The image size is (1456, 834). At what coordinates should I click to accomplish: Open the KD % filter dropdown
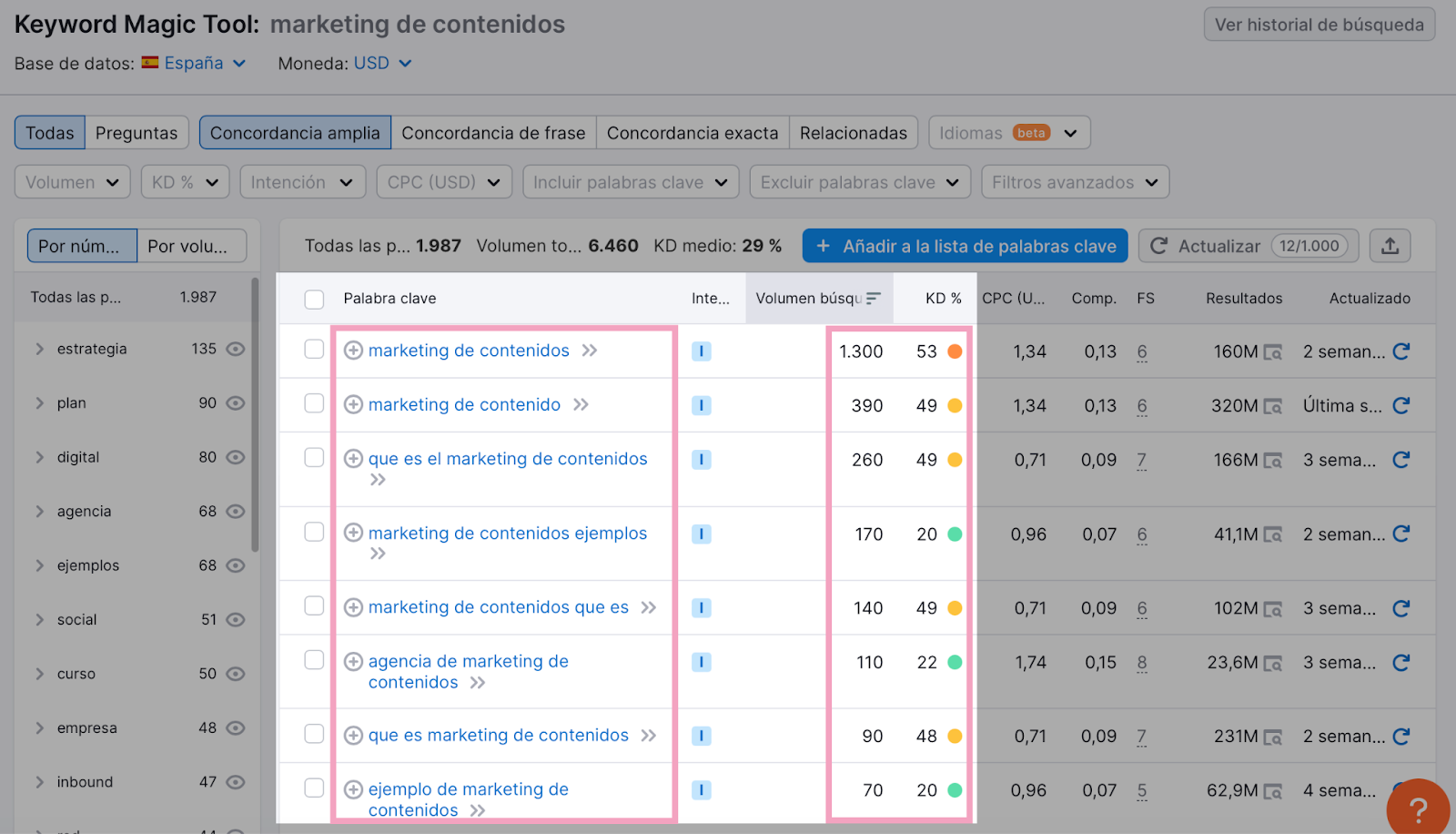[186, 182]
